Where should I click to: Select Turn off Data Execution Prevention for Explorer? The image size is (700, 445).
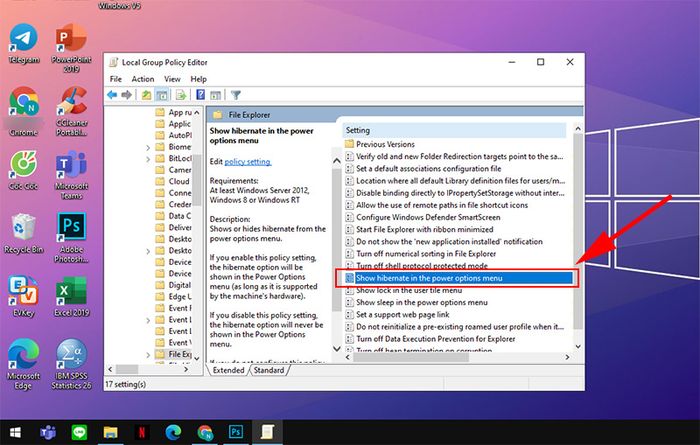(x=430, y=339)
